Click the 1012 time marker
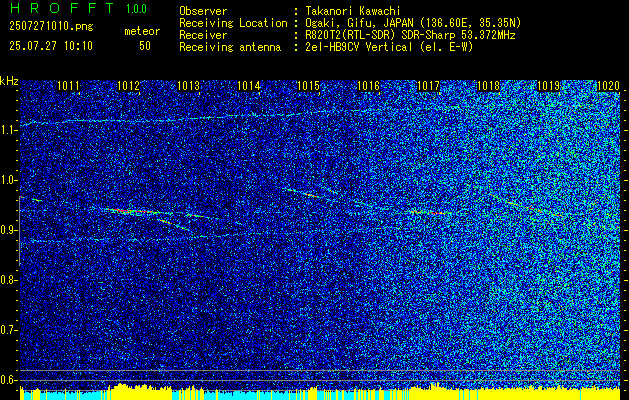This screenshot has width=629, height=400. click(x=128, y=85)
